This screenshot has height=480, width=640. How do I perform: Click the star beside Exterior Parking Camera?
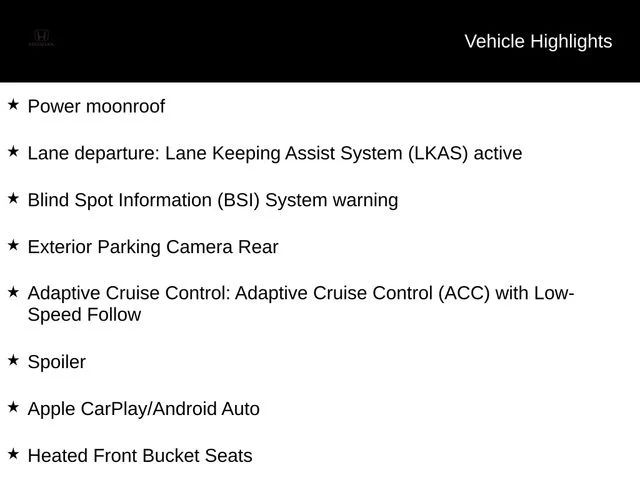(x=13, y=245)
